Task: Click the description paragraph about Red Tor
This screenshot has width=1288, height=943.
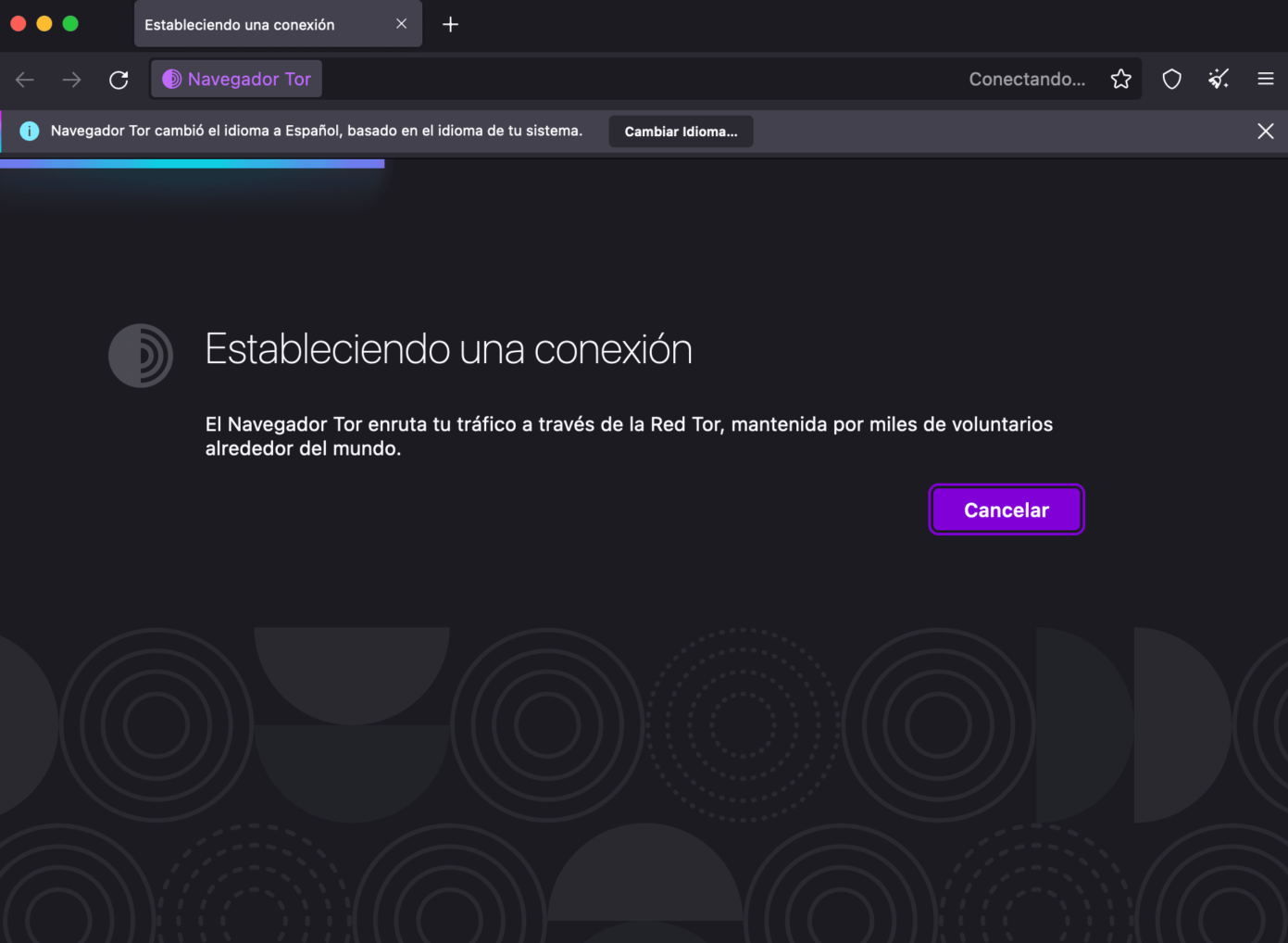Action: point(629,436)
